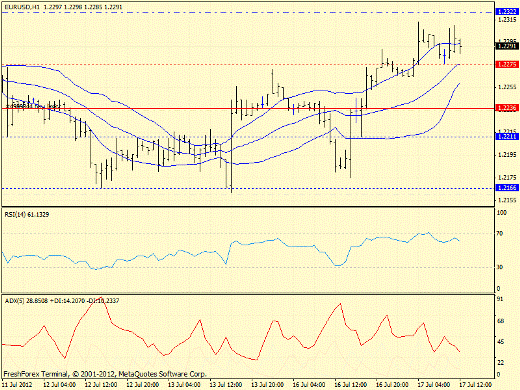This screenshot has height=390, width=520.
Task: Click the 1.2155 price scale value
Action: [x=507, y=200]
